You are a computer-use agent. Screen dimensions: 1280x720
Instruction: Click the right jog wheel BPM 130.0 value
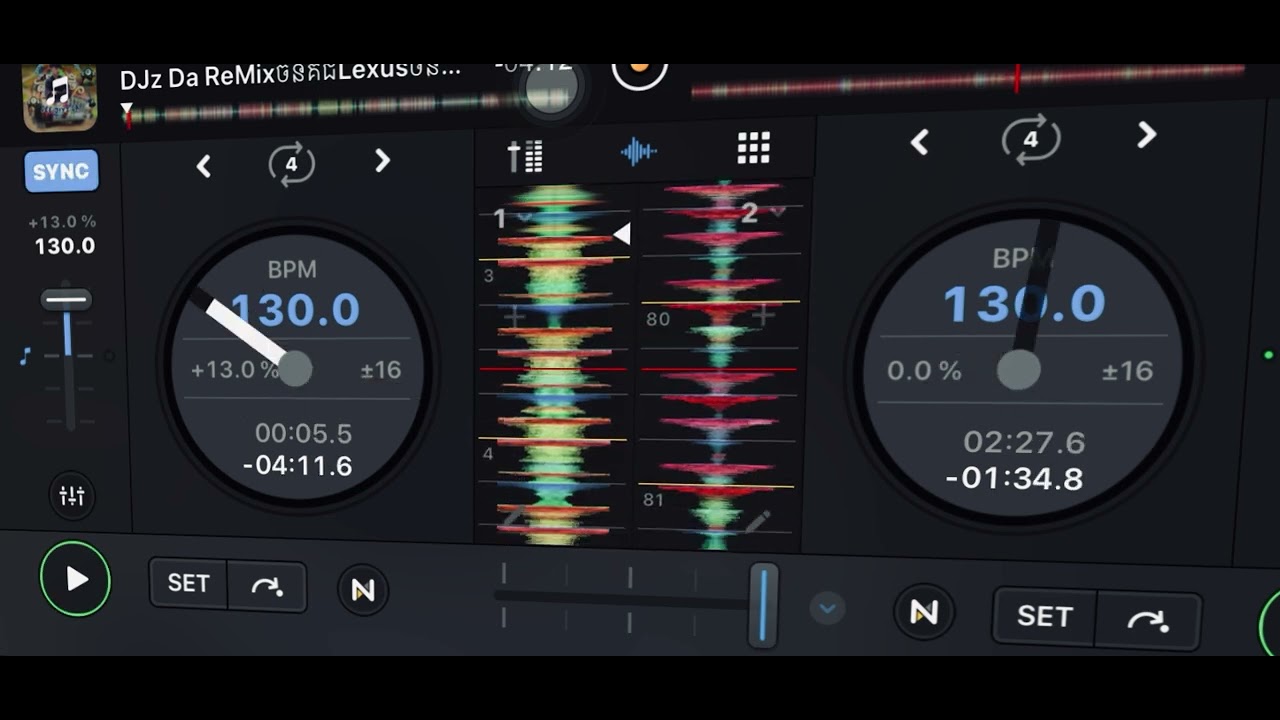coord(1024,303)
